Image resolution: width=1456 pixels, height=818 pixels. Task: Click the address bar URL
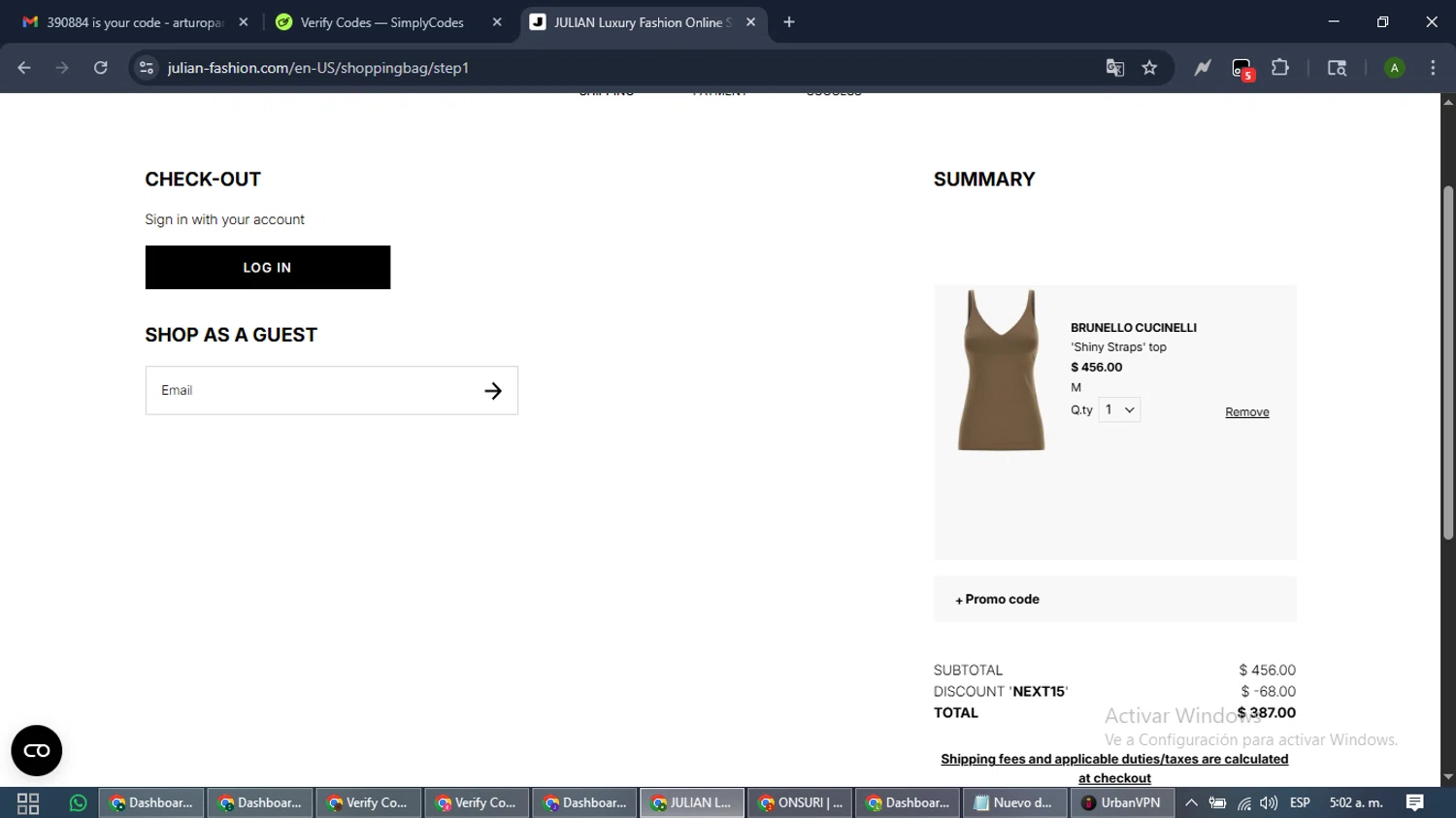[318, 68]
